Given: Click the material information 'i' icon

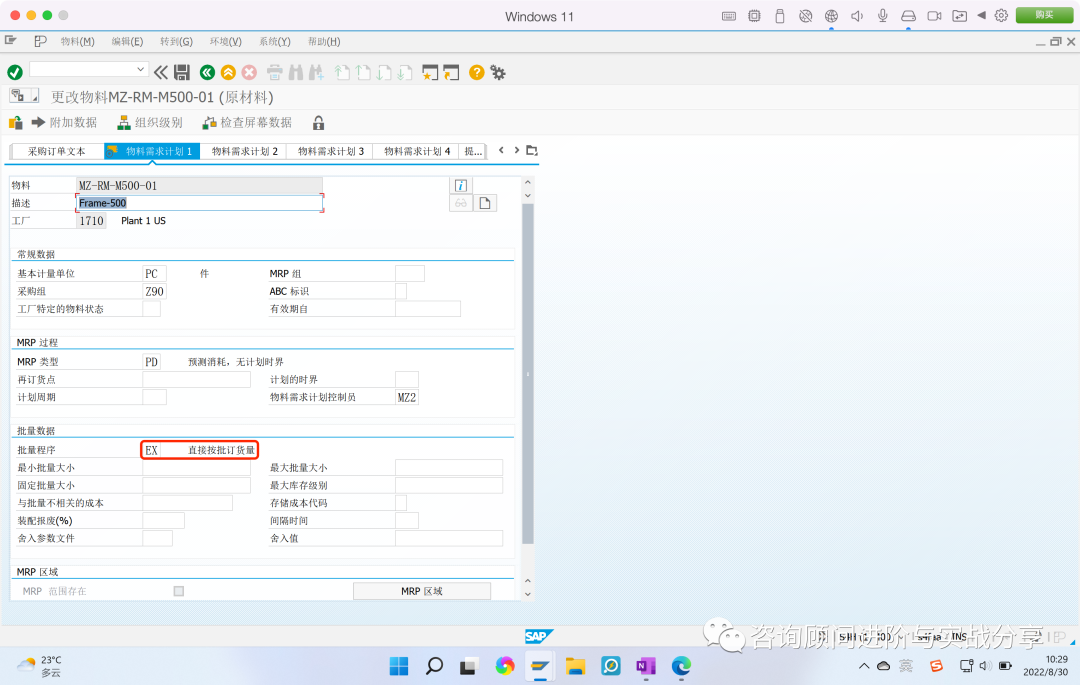Looking at the screenshot, I should tap(461, 185).
